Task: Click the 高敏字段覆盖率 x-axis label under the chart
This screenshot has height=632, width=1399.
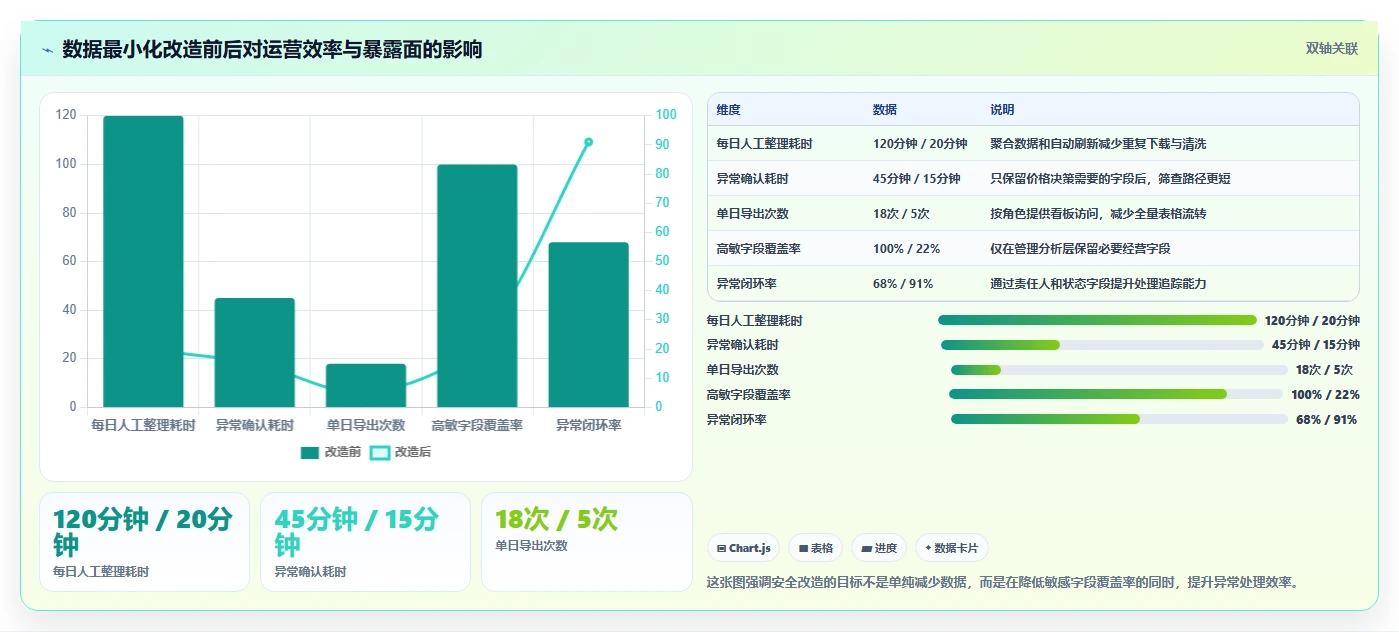Action: (x=477, y=425)
